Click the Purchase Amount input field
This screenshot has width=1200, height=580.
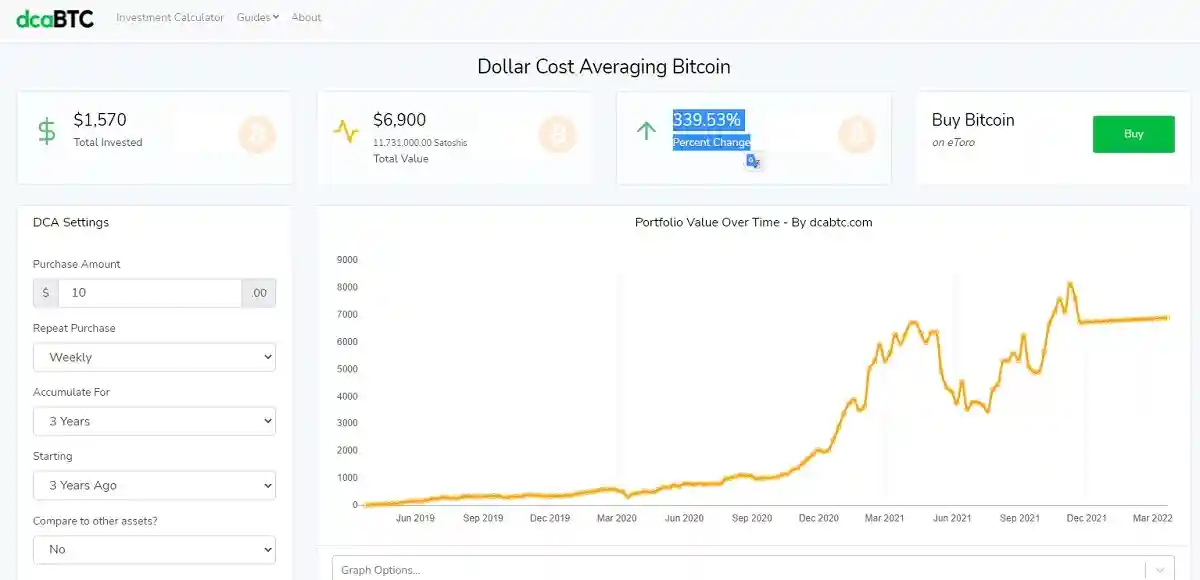150,293
